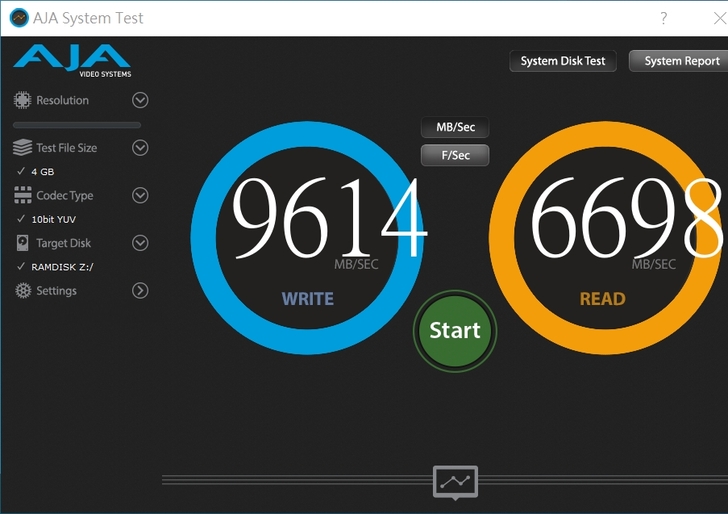Click the 6698 read speed value
This screenshot has height=514, width=728.
(x=627, y=218)
